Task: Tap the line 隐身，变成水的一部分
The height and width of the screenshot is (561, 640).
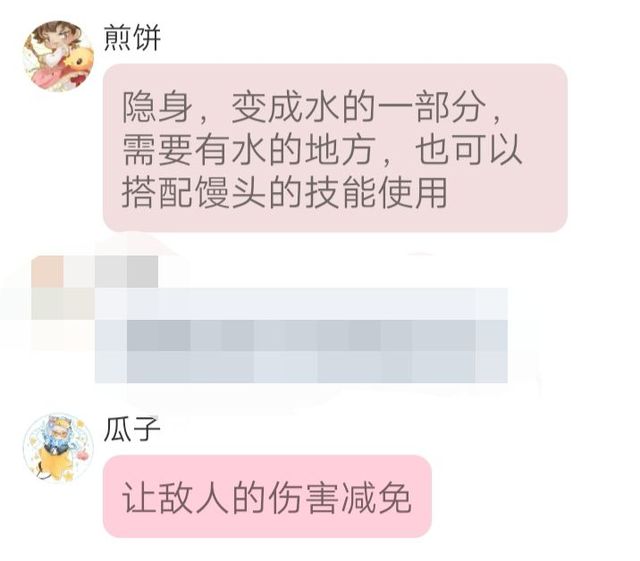Action: (312, 108)
